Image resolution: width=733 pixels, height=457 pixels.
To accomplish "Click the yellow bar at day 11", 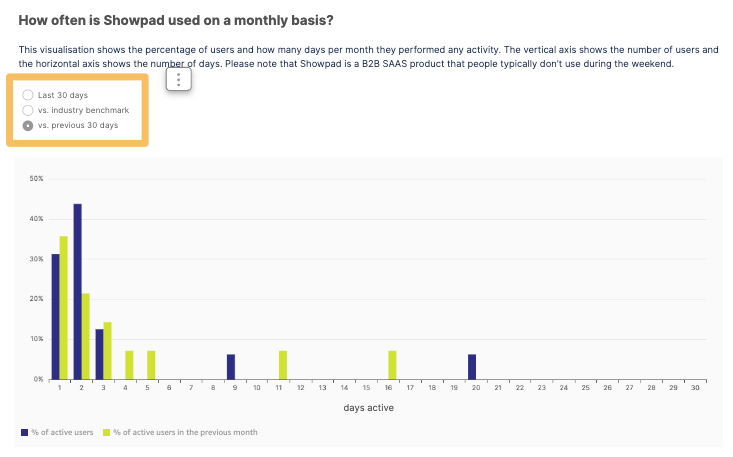I will click(283, 365).
